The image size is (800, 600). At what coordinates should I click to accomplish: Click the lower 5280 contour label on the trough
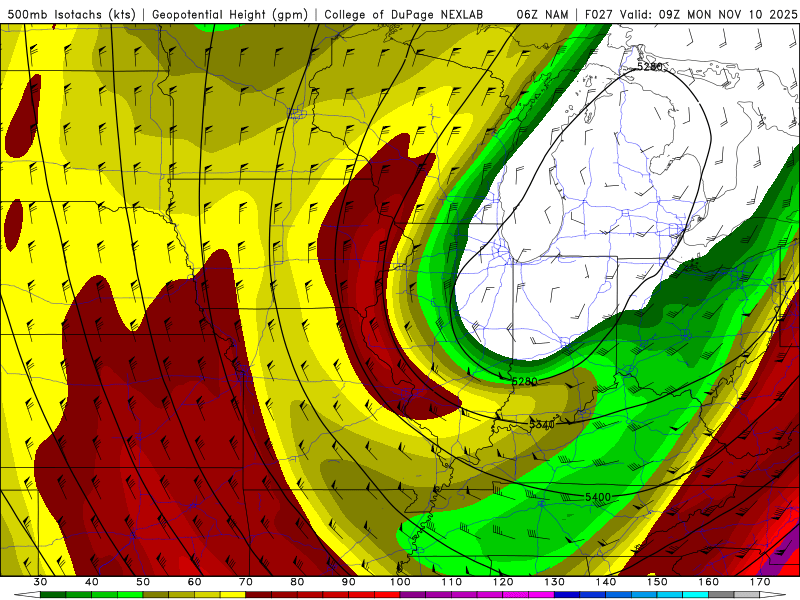(524, 381)
